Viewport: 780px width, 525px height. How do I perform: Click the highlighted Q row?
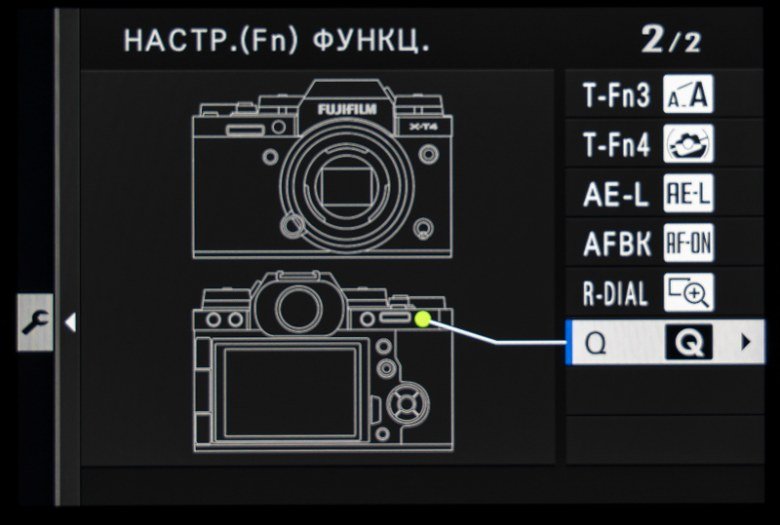665,342
